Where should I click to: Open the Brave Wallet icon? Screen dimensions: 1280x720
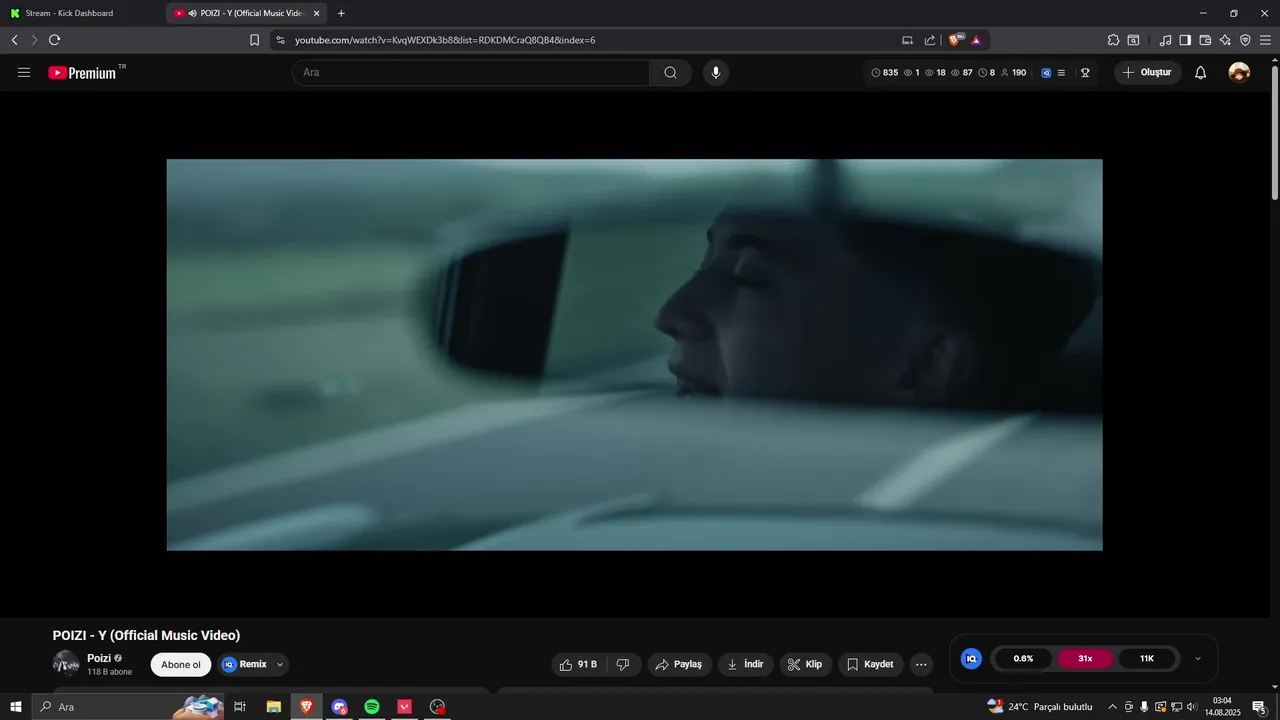[x=1205, y=40]
